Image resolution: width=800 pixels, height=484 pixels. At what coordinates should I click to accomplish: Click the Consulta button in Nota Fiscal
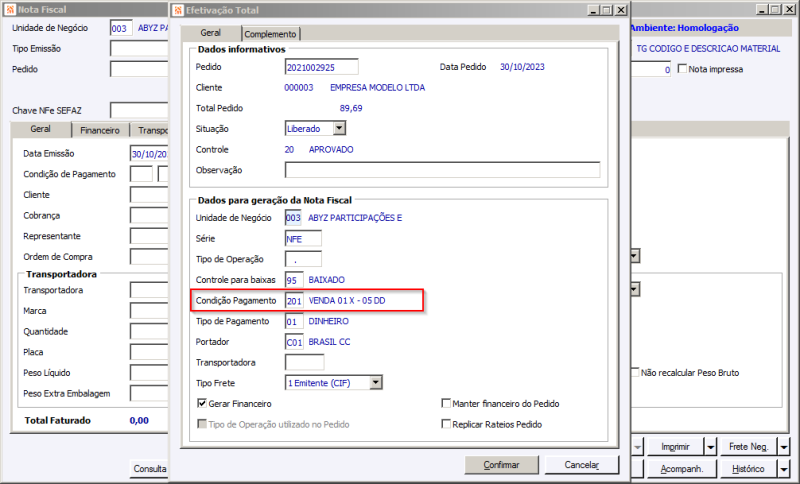coord(149,469)
